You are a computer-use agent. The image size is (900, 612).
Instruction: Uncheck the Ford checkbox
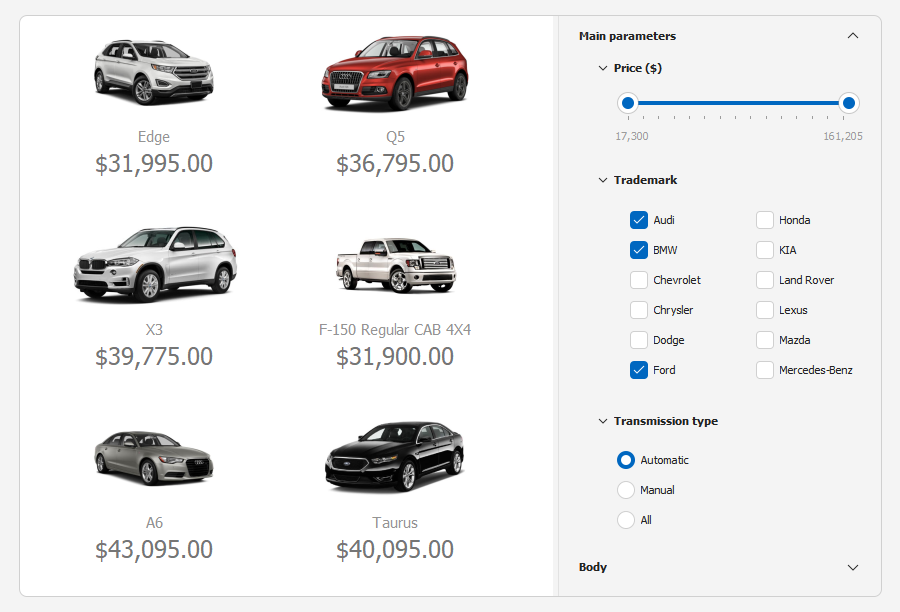[x=638, y=370]
